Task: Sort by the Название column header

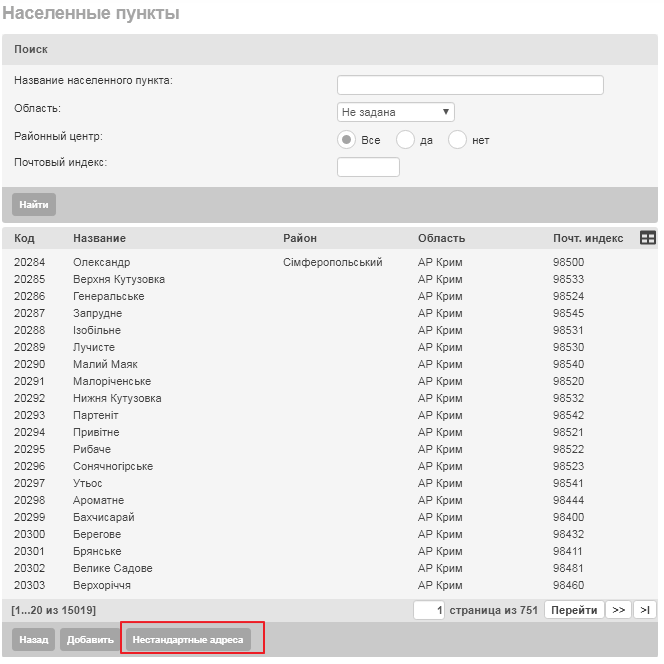Action: click(99, 238)
